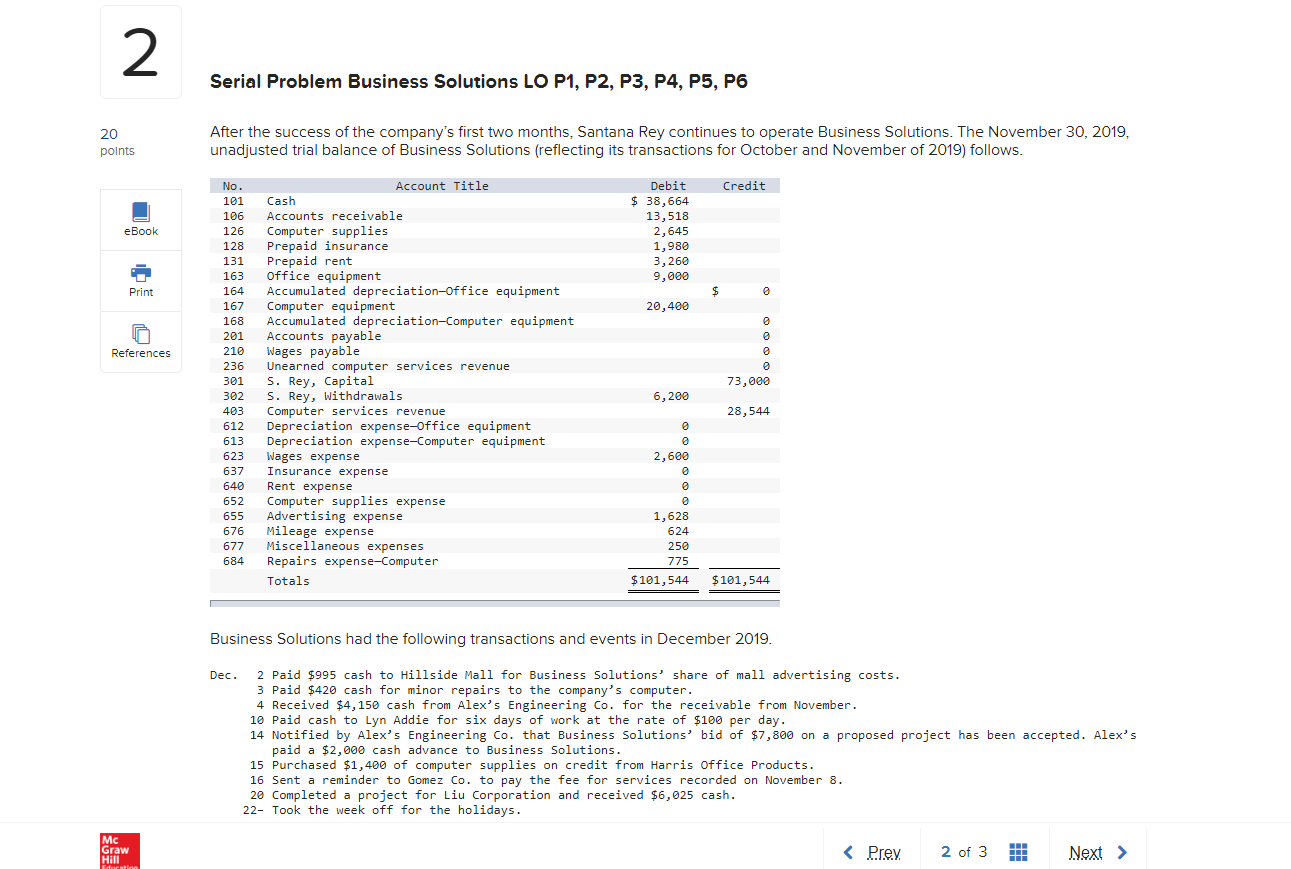Image resolution: width=1291 pixels, height=869 pixels.
Task: Click the horizontal scrollbar below the trial balance
Action: 494,601
